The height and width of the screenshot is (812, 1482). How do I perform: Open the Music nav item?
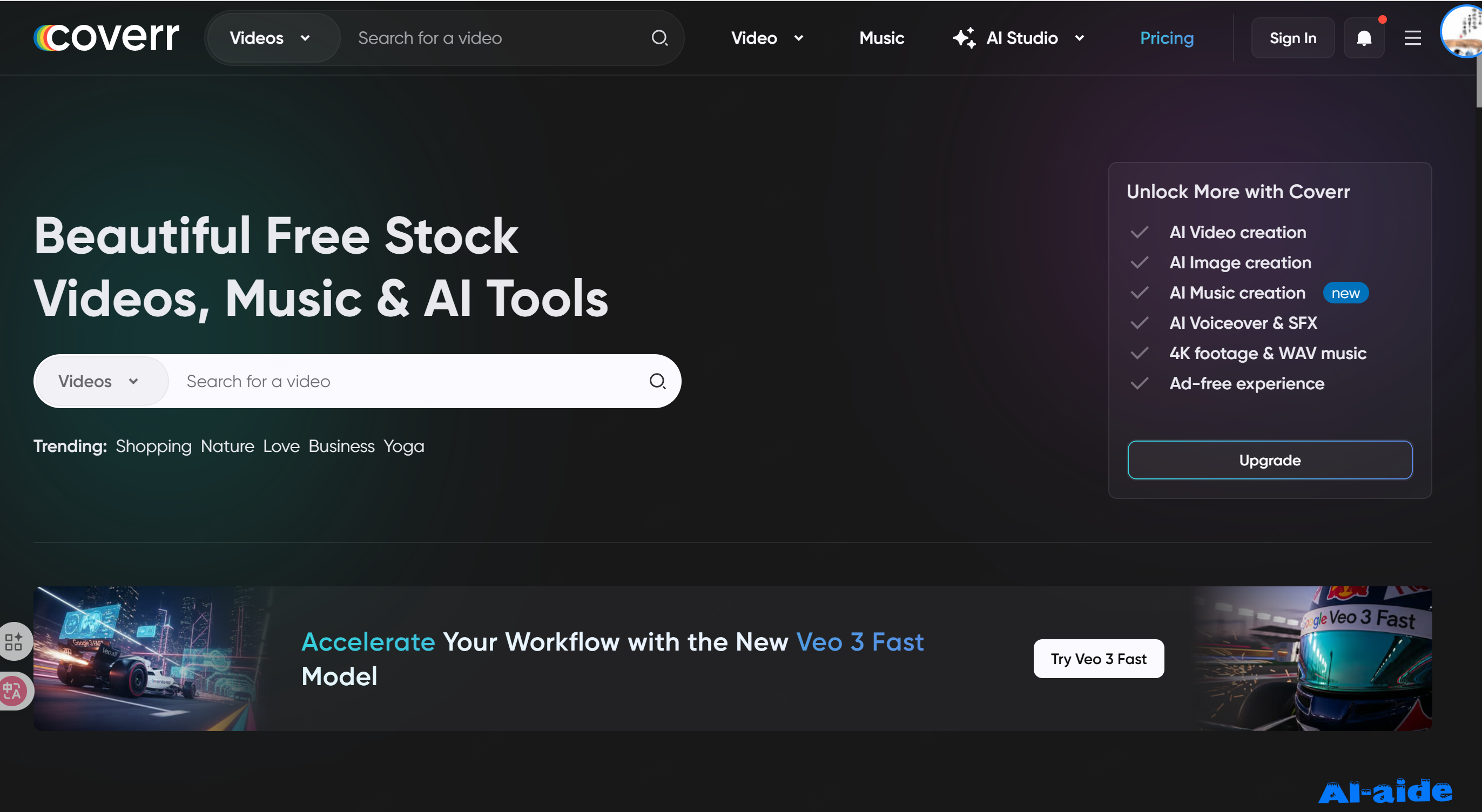[x=881, y=38]
